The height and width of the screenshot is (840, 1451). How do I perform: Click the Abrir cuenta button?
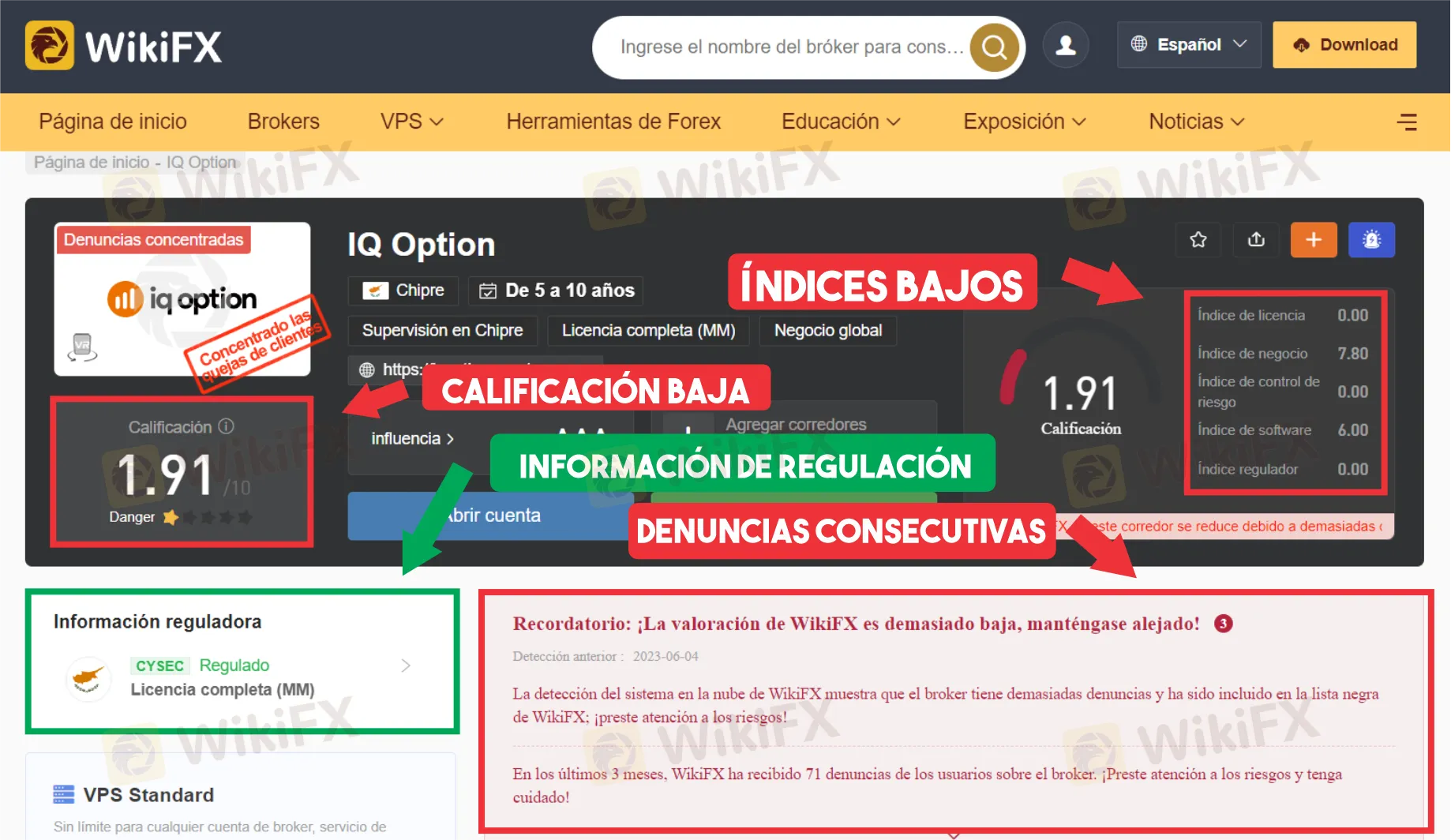click(490, 516)
